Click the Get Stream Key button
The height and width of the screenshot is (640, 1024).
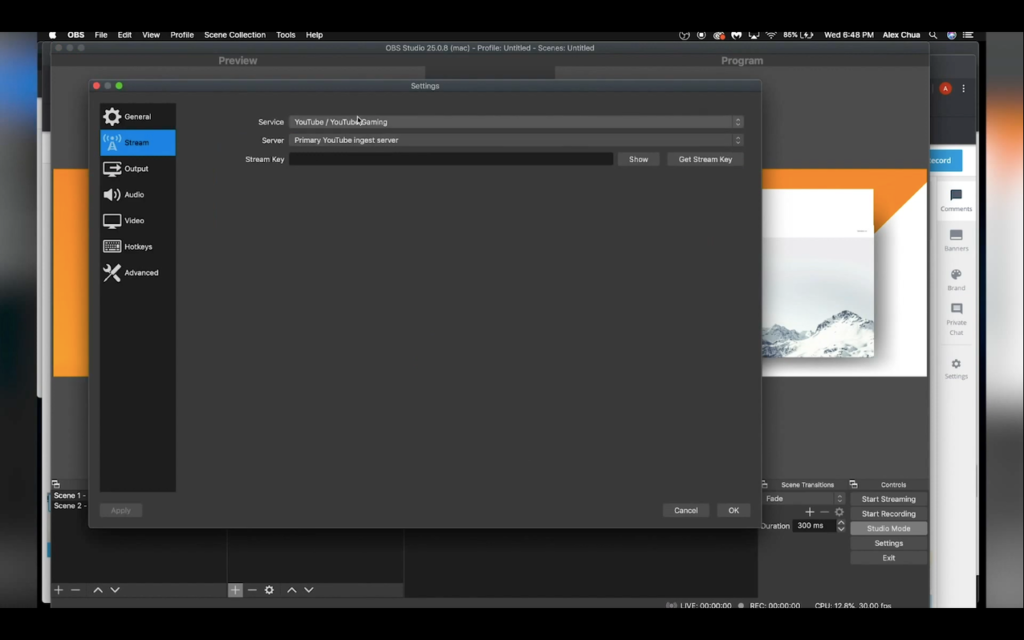click(705, 159)
